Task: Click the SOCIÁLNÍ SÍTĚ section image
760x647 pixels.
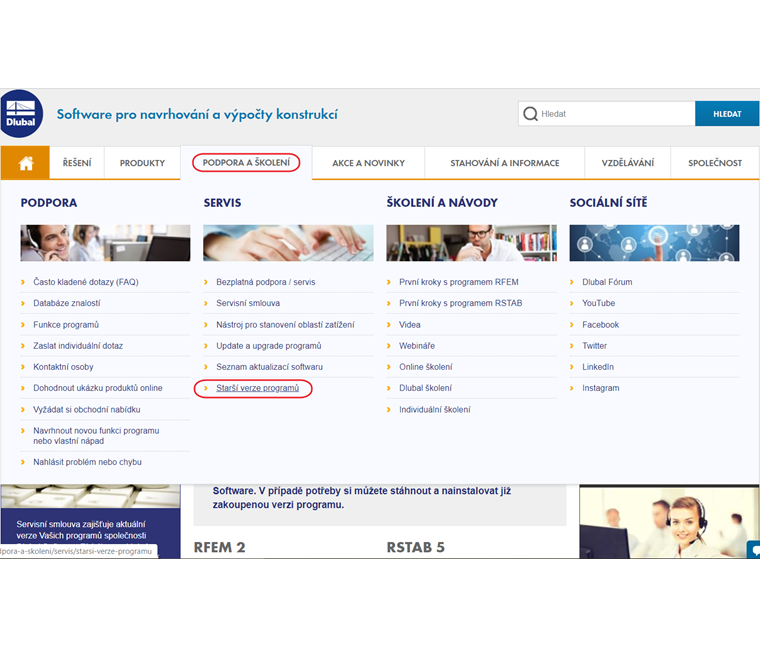Action: 654,243
